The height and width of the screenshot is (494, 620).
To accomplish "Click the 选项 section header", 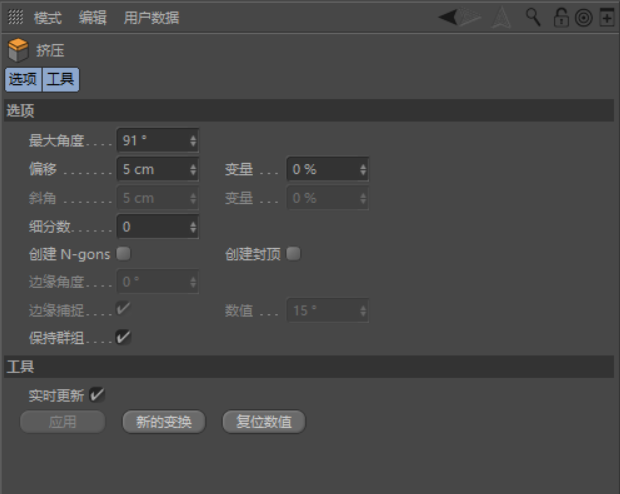I will (309, 111).
